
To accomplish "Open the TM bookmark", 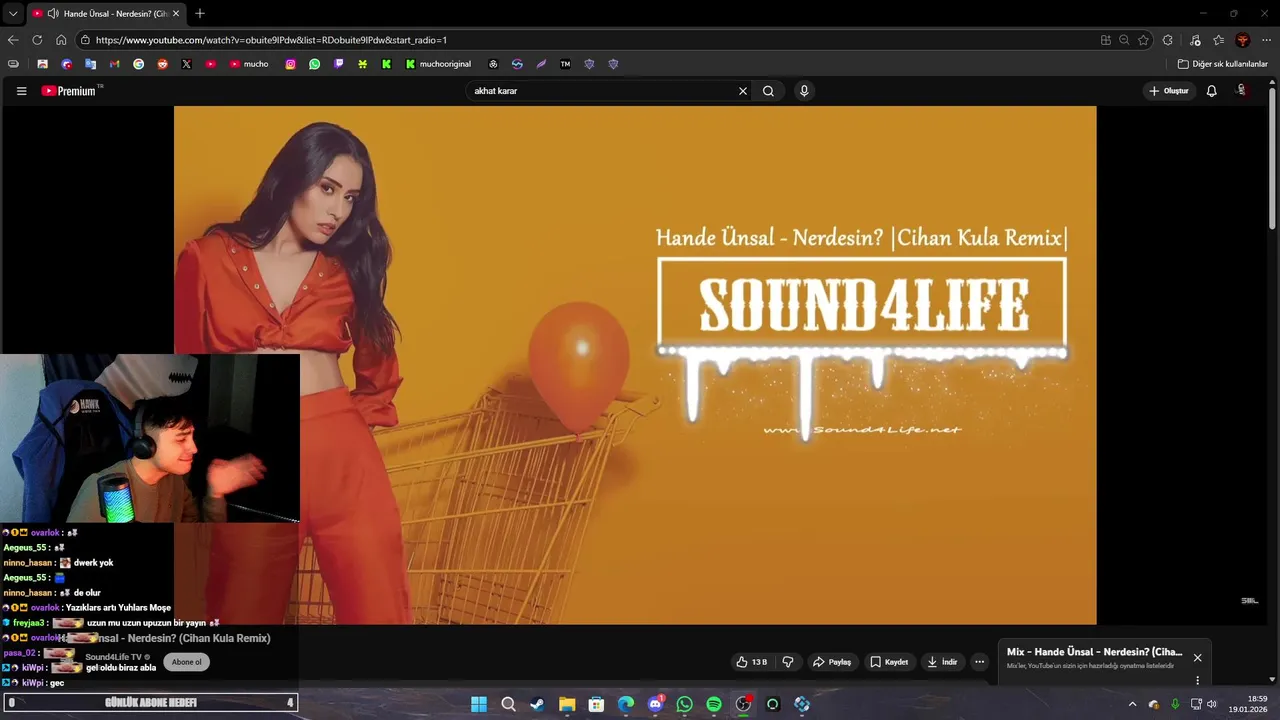I will [565, 64].
